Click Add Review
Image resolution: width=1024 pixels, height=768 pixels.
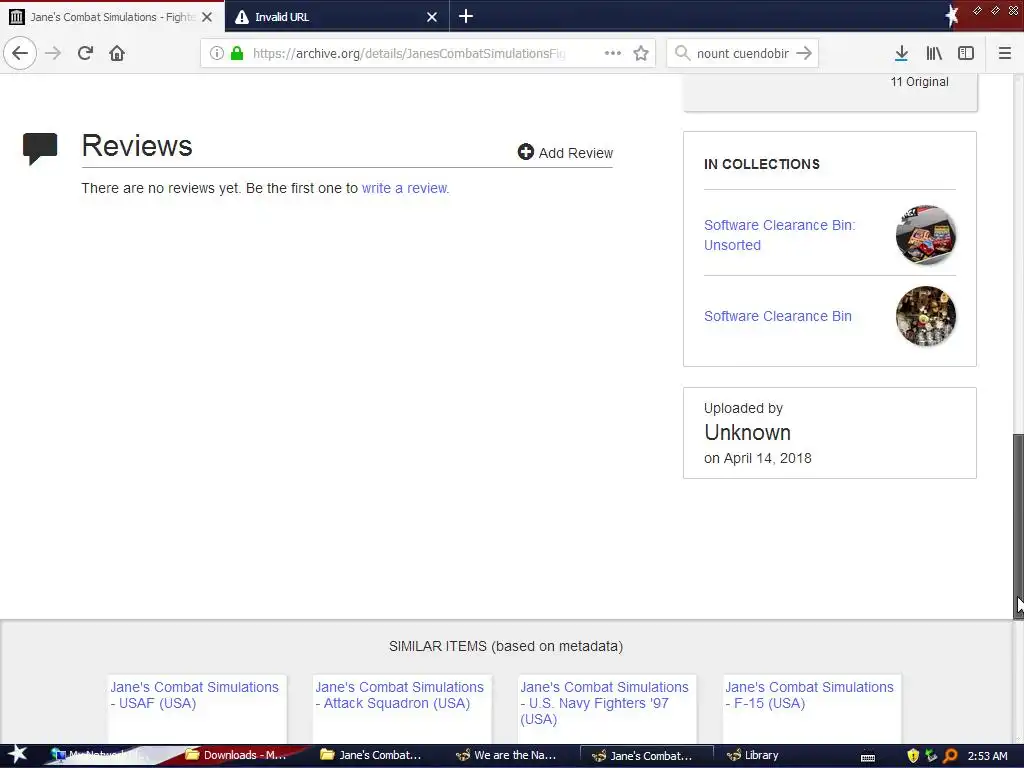pos(566,152)
